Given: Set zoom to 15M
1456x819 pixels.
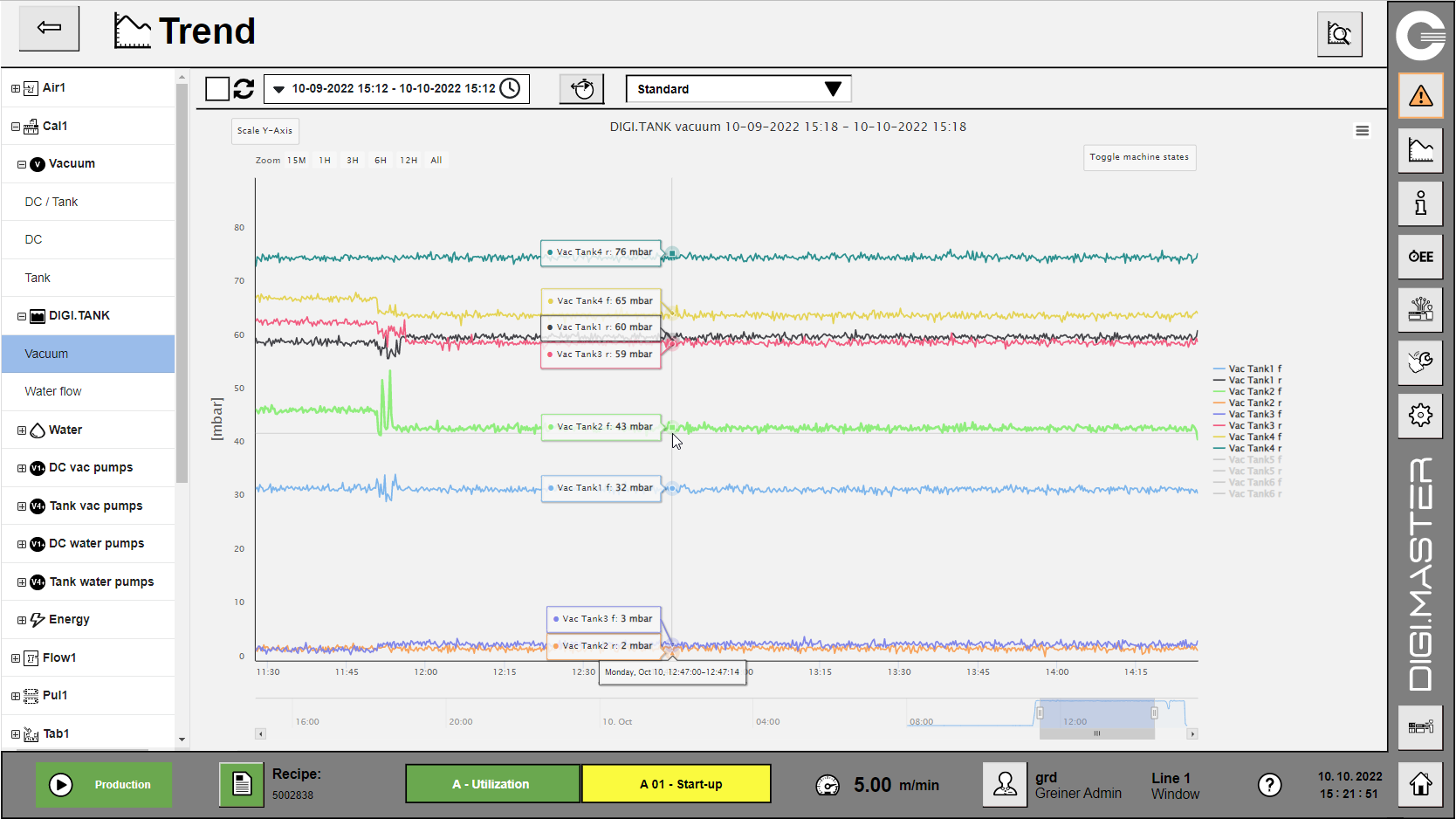Looking at the screenshot, I should point(297,161).
